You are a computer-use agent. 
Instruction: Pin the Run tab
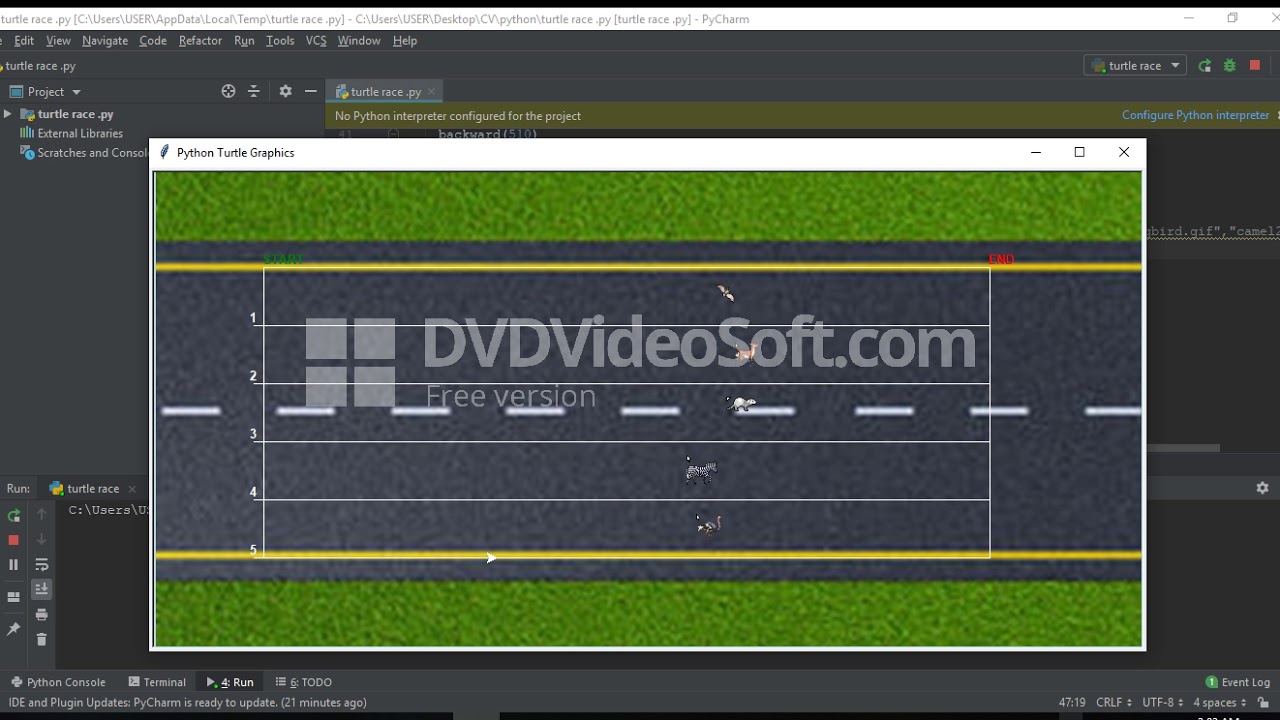click(14, 629)
